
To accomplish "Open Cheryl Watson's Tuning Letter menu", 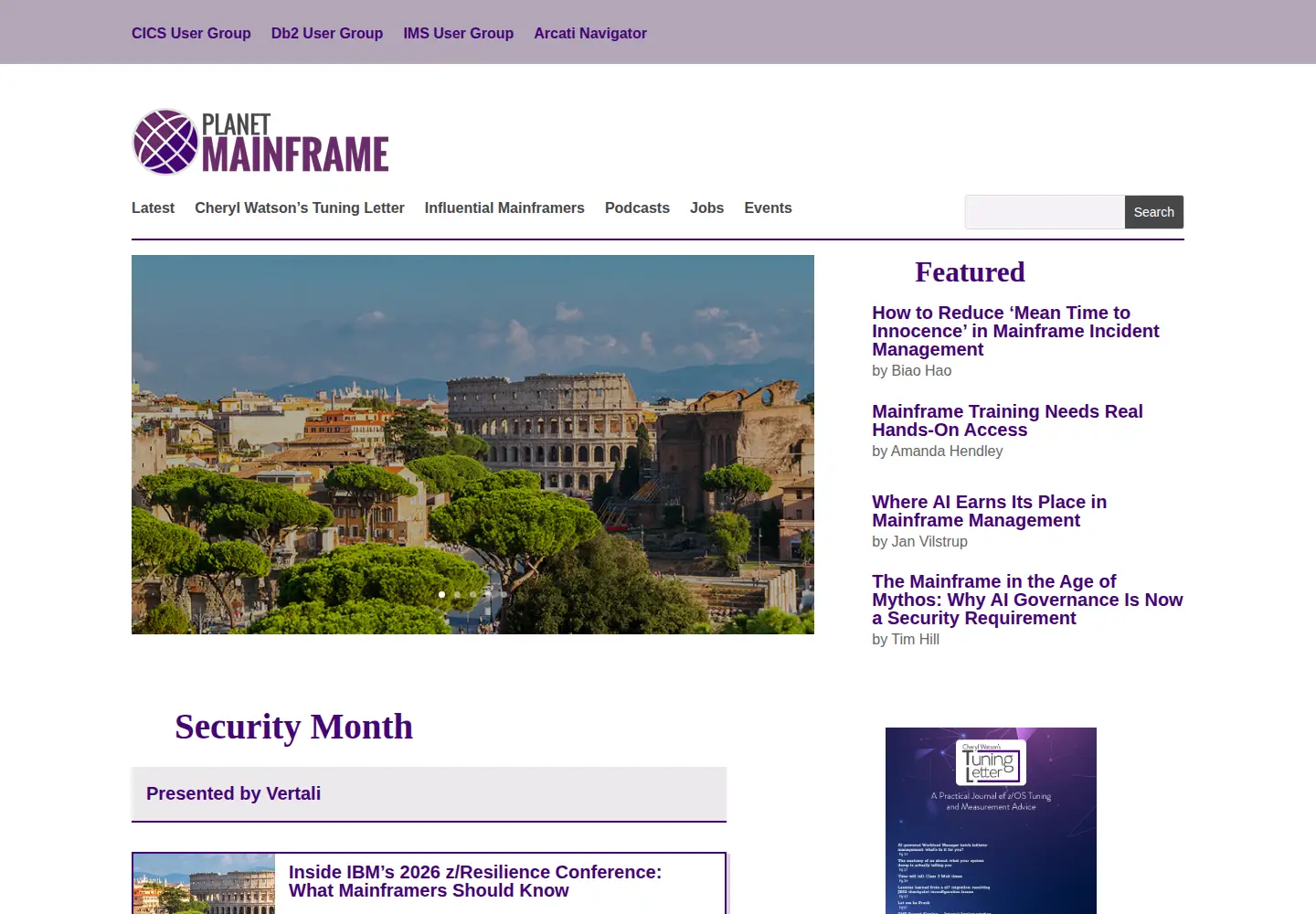I will (300, 208).
